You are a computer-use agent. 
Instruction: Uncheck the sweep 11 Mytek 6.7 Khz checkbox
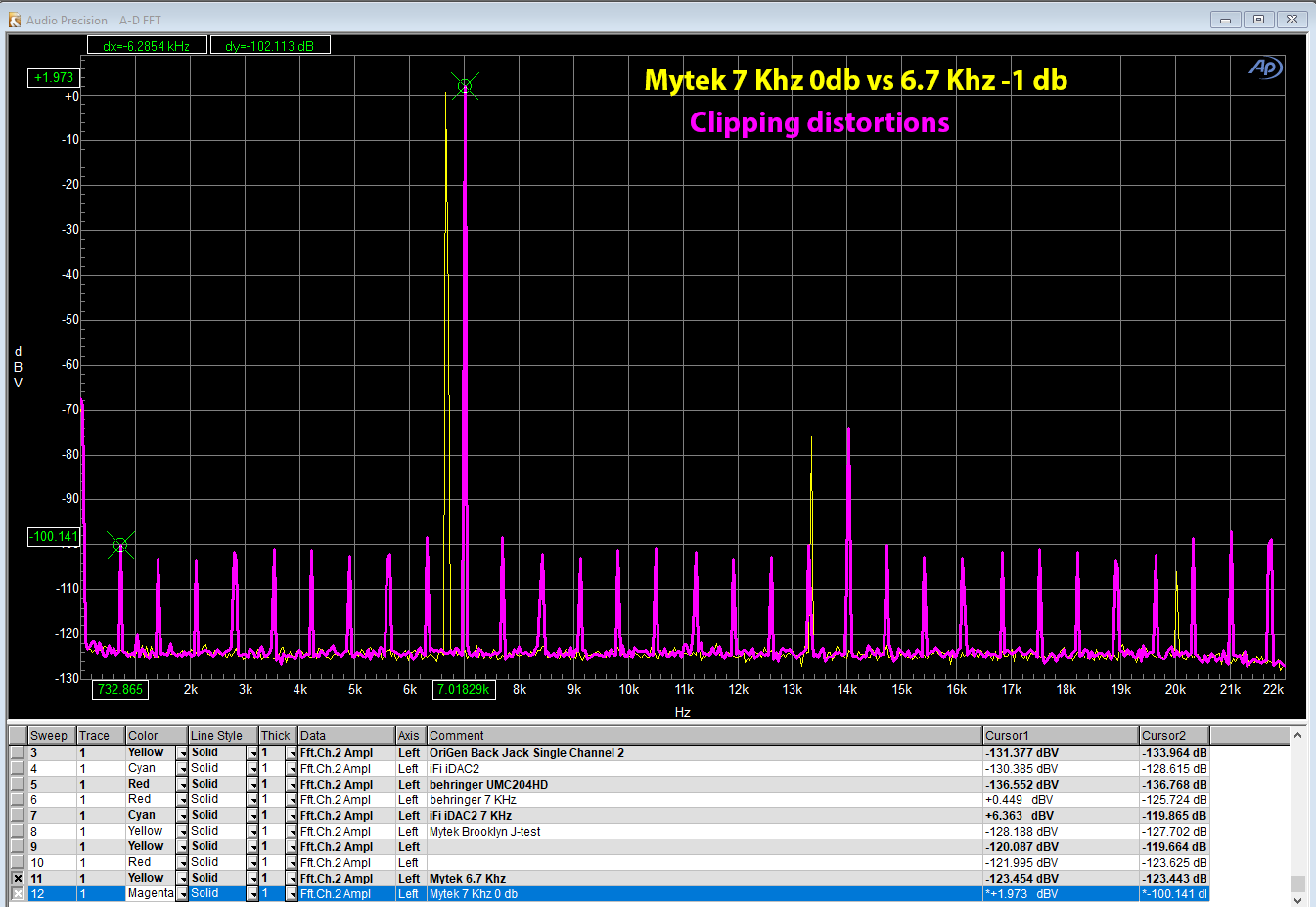click(18, 879)
